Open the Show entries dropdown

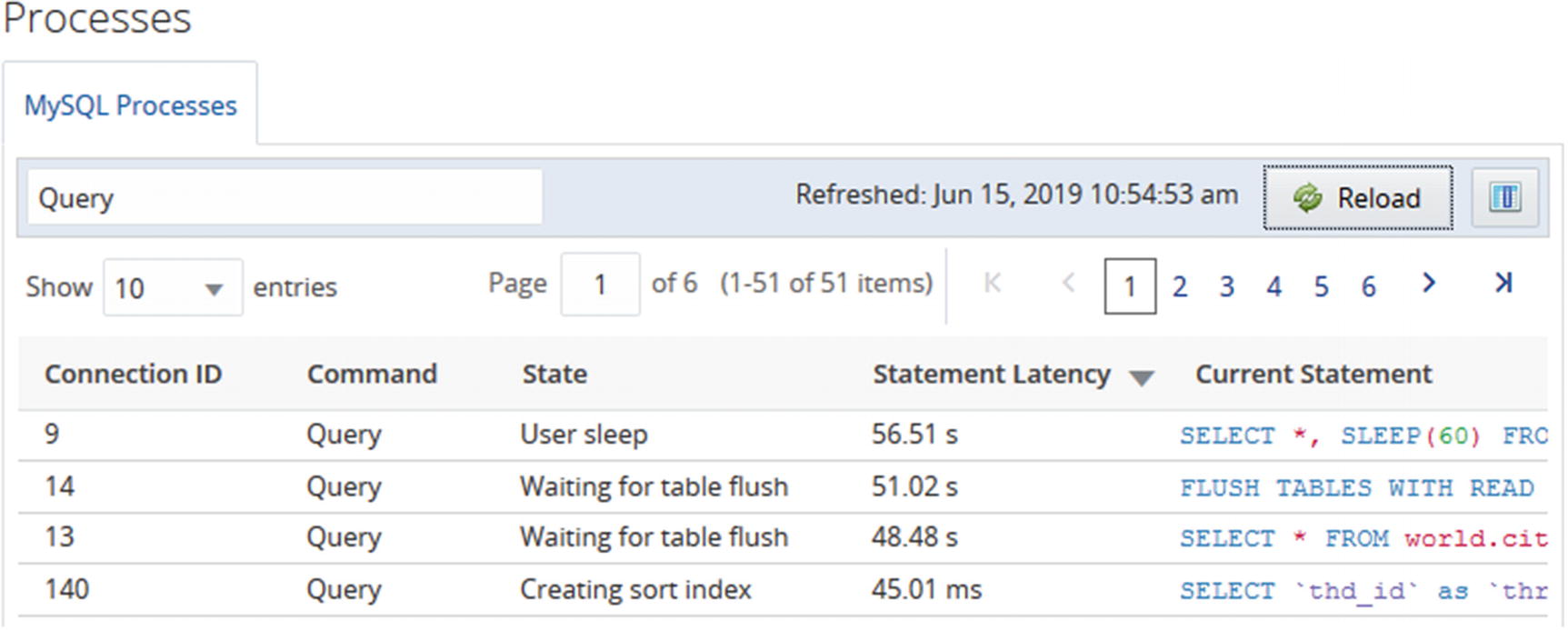point(173,287)
